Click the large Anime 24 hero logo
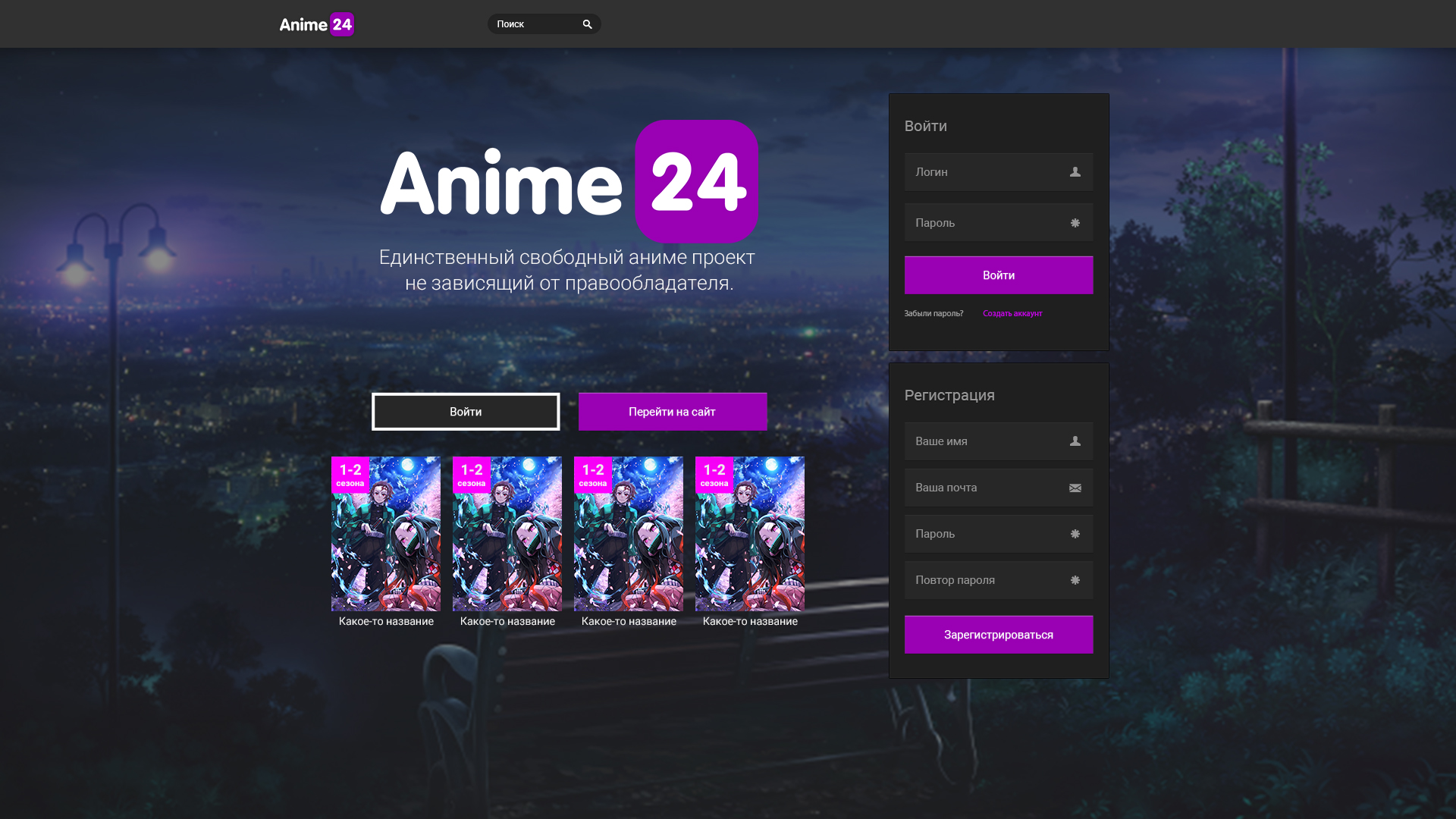This screenshot has height=819, width=1456. (569, 182)
